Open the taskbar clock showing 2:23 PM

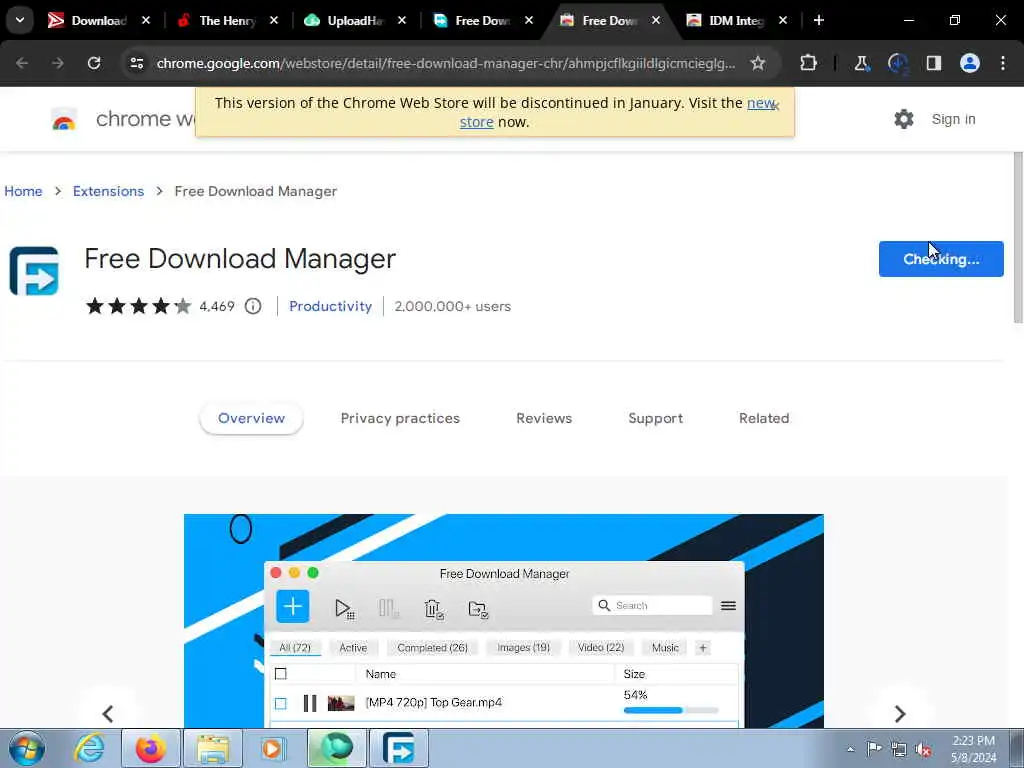tap(973, 749)
